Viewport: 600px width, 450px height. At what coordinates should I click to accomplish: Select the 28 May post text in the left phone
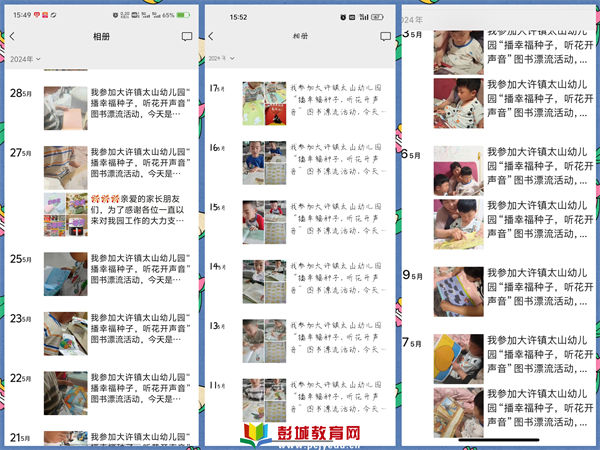tap(140, 103)
